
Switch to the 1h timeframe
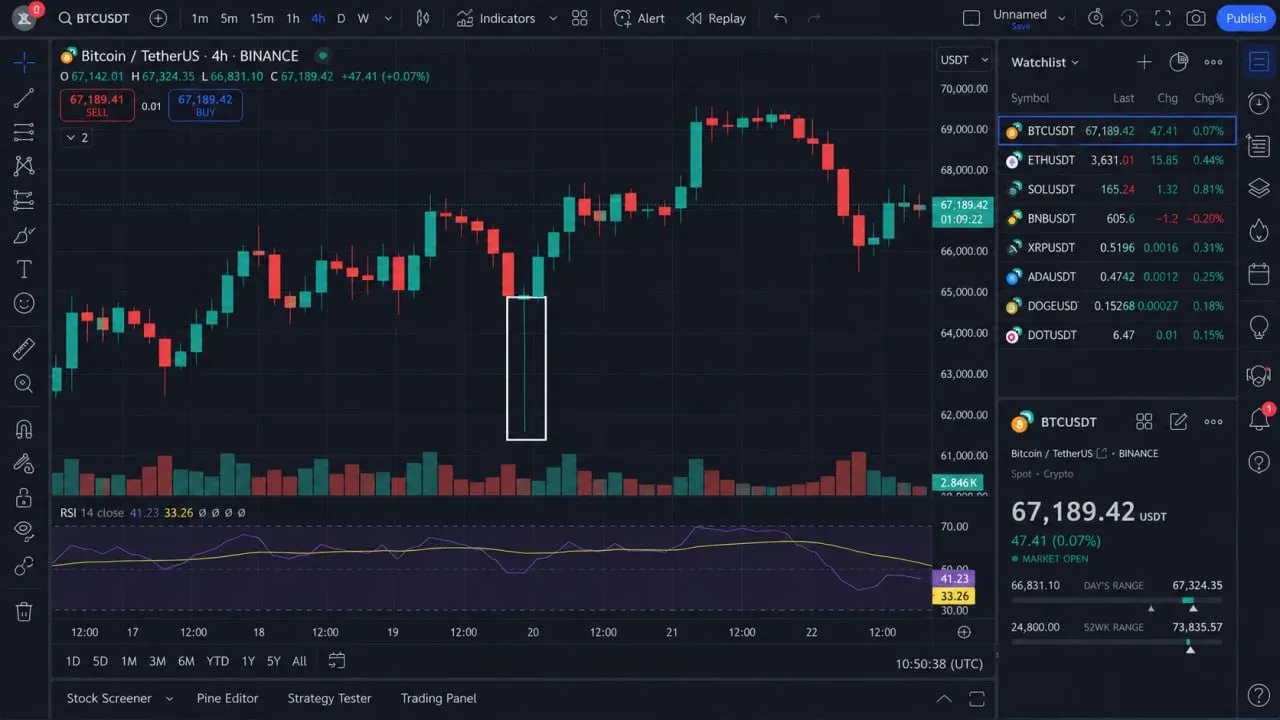(x=292, y=18)
